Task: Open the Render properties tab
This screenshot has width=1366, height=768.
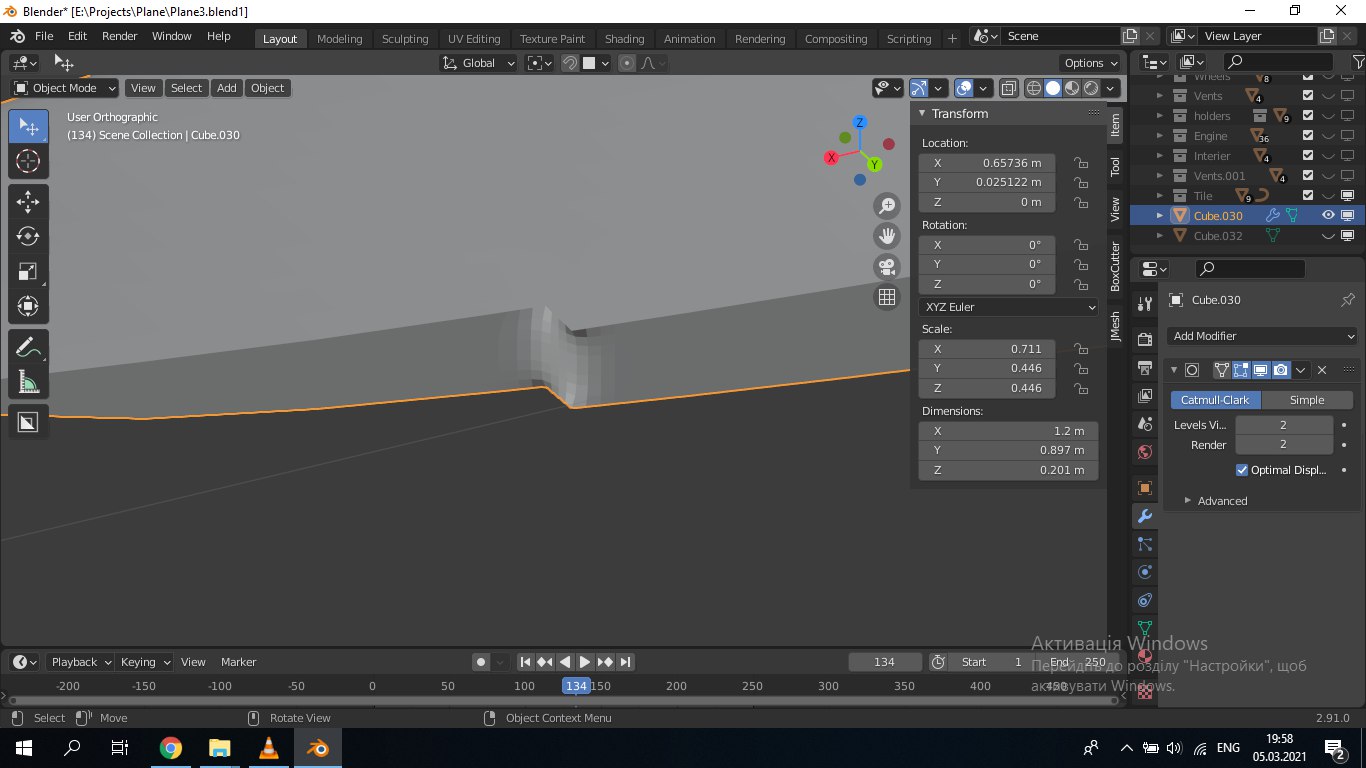Action: [x=1145, y=340]
